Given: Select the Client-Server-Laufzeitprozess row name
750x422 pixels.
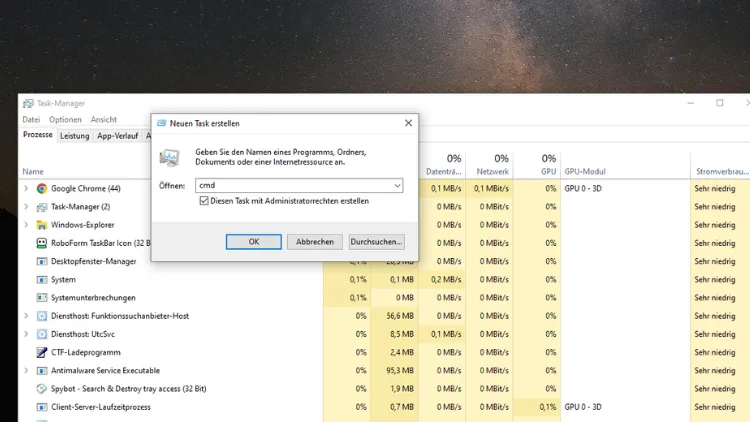Looking at the screenshot, I should point(100,407).
